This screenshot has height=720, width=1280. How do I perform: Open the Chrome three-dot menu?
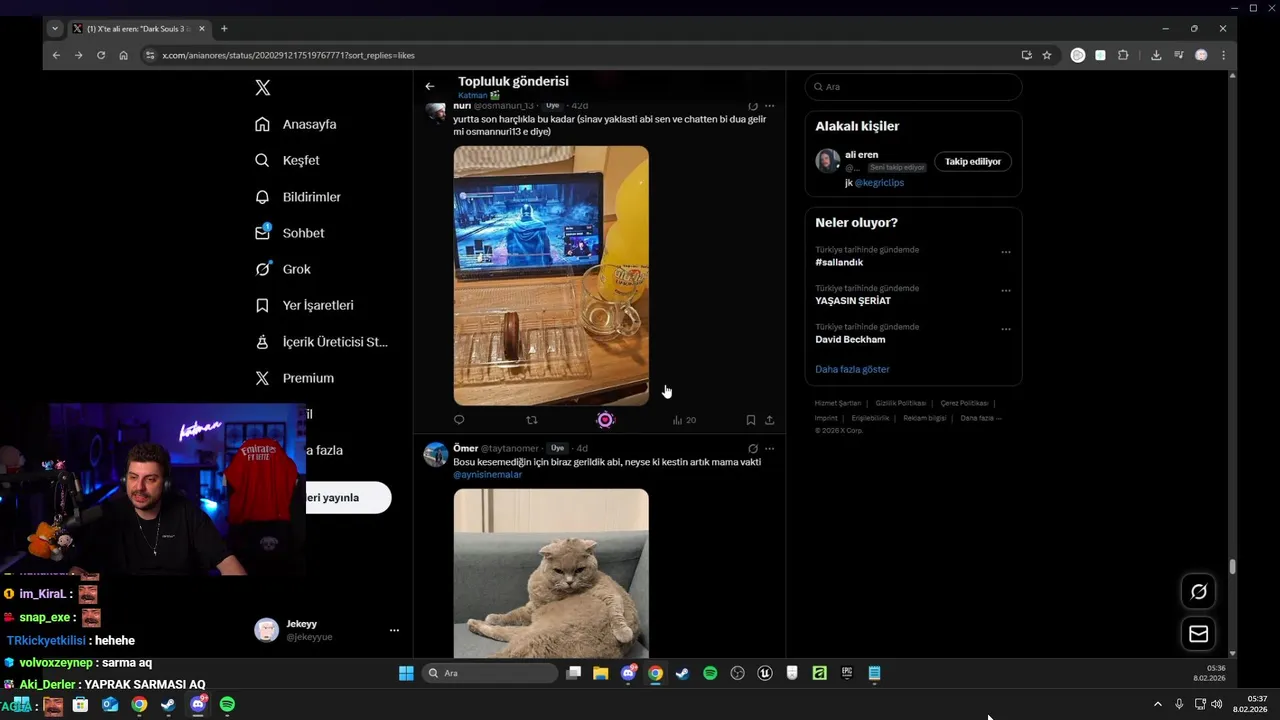[x=1223, y=55]
